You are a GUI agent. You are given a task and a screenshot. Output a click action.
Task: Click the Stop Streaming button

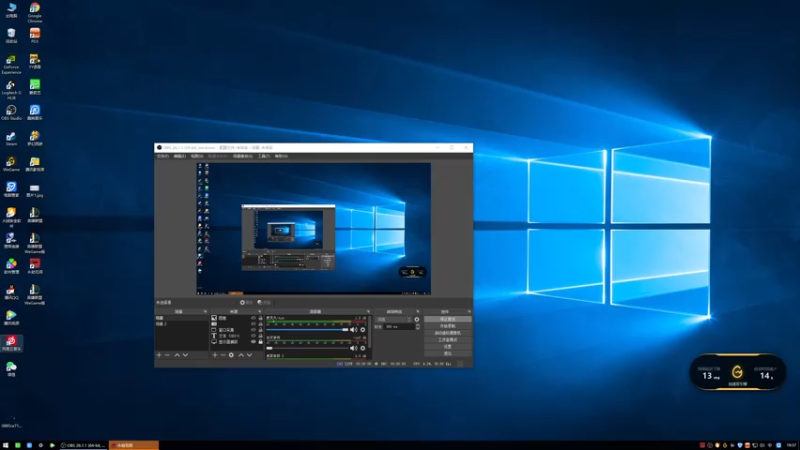(x=447, y=319)
